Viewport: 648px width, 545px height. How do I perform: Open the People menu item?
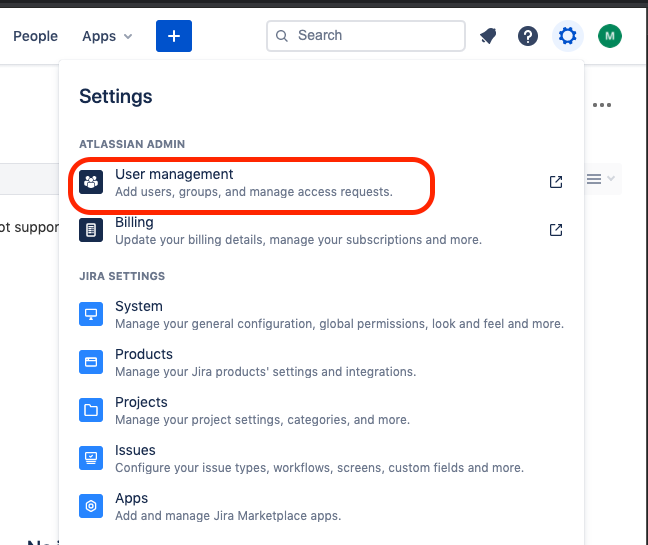pyautogui.click(x=36, y=36)
